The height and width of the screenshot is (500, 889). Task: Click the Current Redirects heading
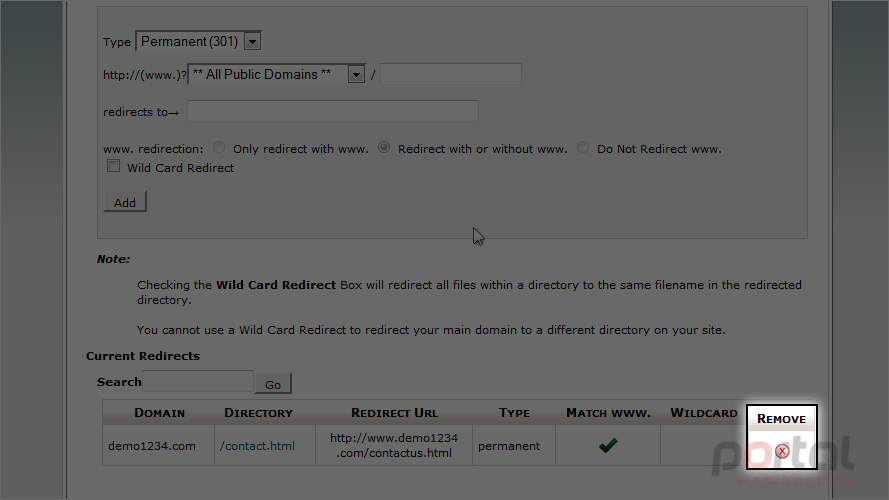[x=143, y=356]
